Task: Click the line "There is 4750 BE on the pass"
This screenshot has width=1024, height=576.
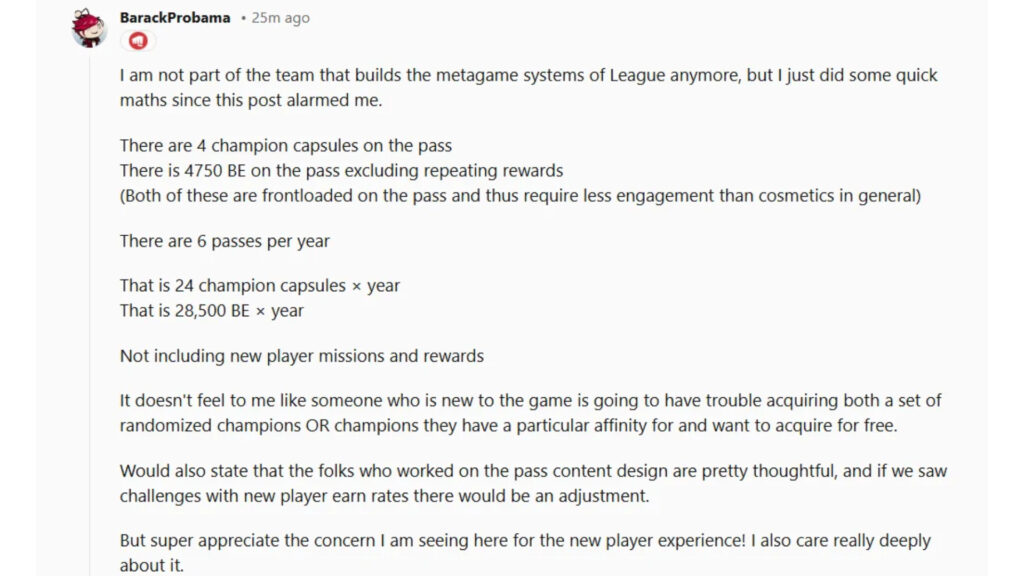Action: [341, 171]
